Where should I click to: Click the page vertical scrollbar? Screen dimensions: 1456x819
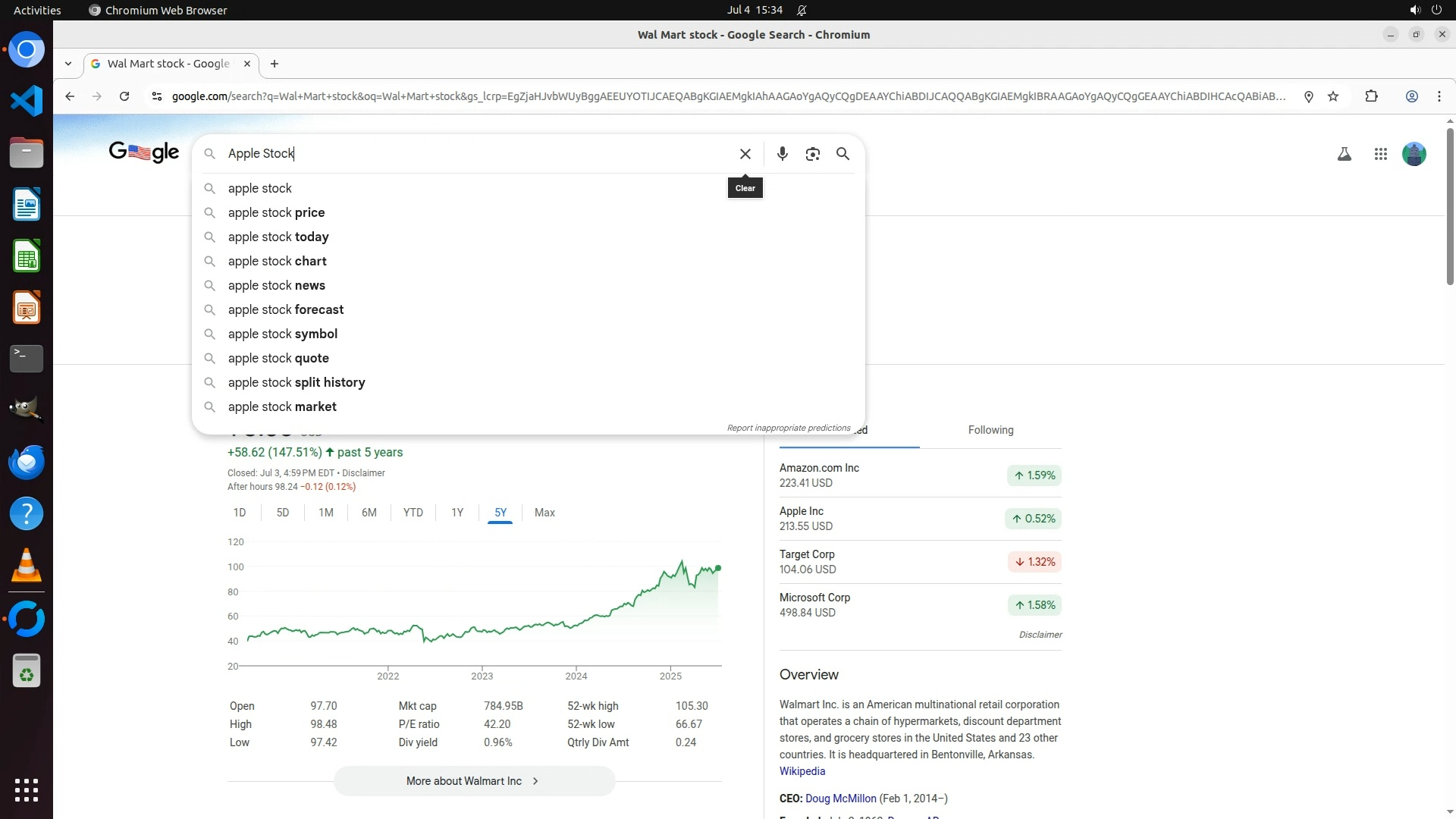1449,205
